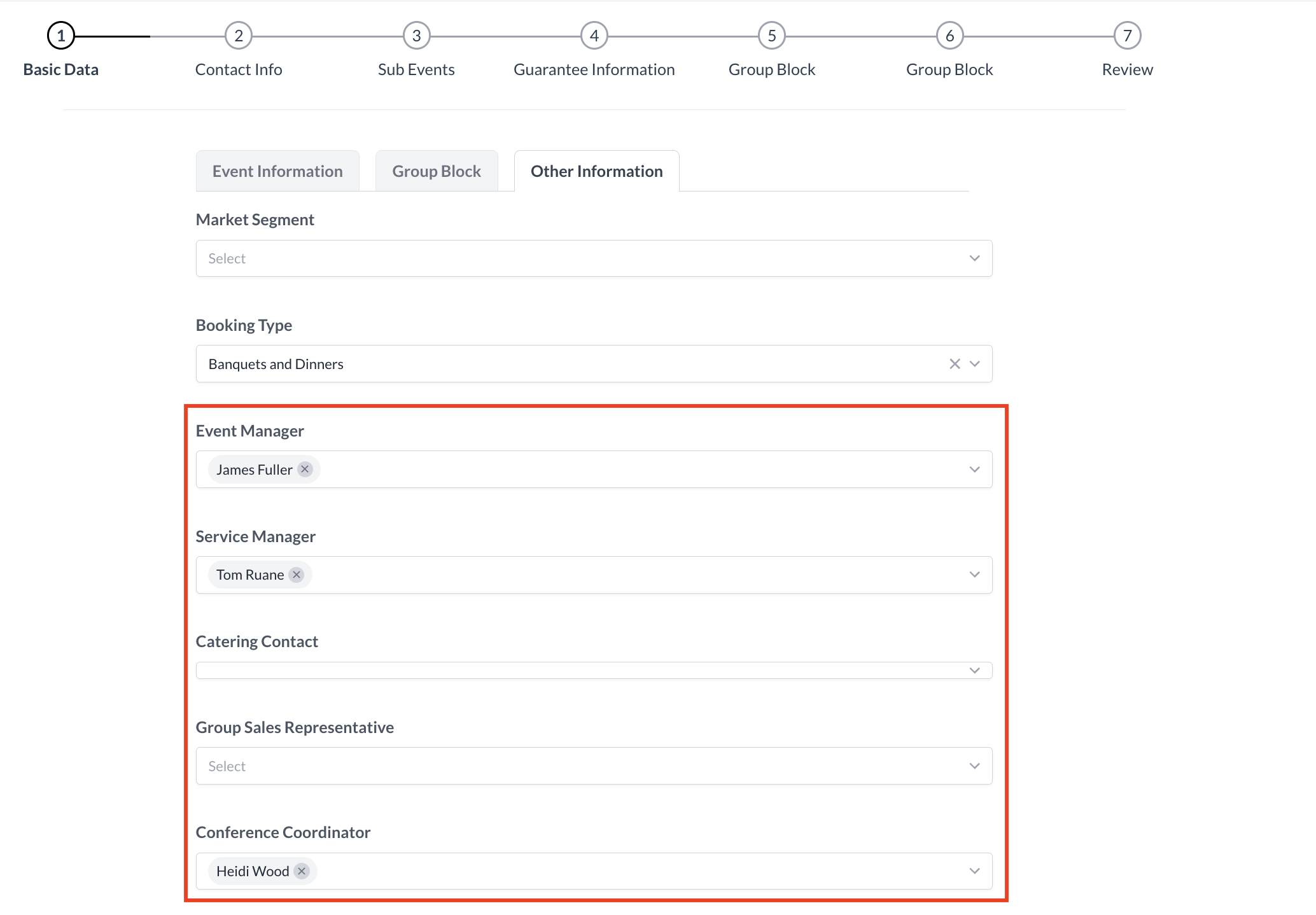Remove James Fuller from Event Manager
This screenshot has height=915, width=1316.
pyautogui.click(x=305, y=469)
